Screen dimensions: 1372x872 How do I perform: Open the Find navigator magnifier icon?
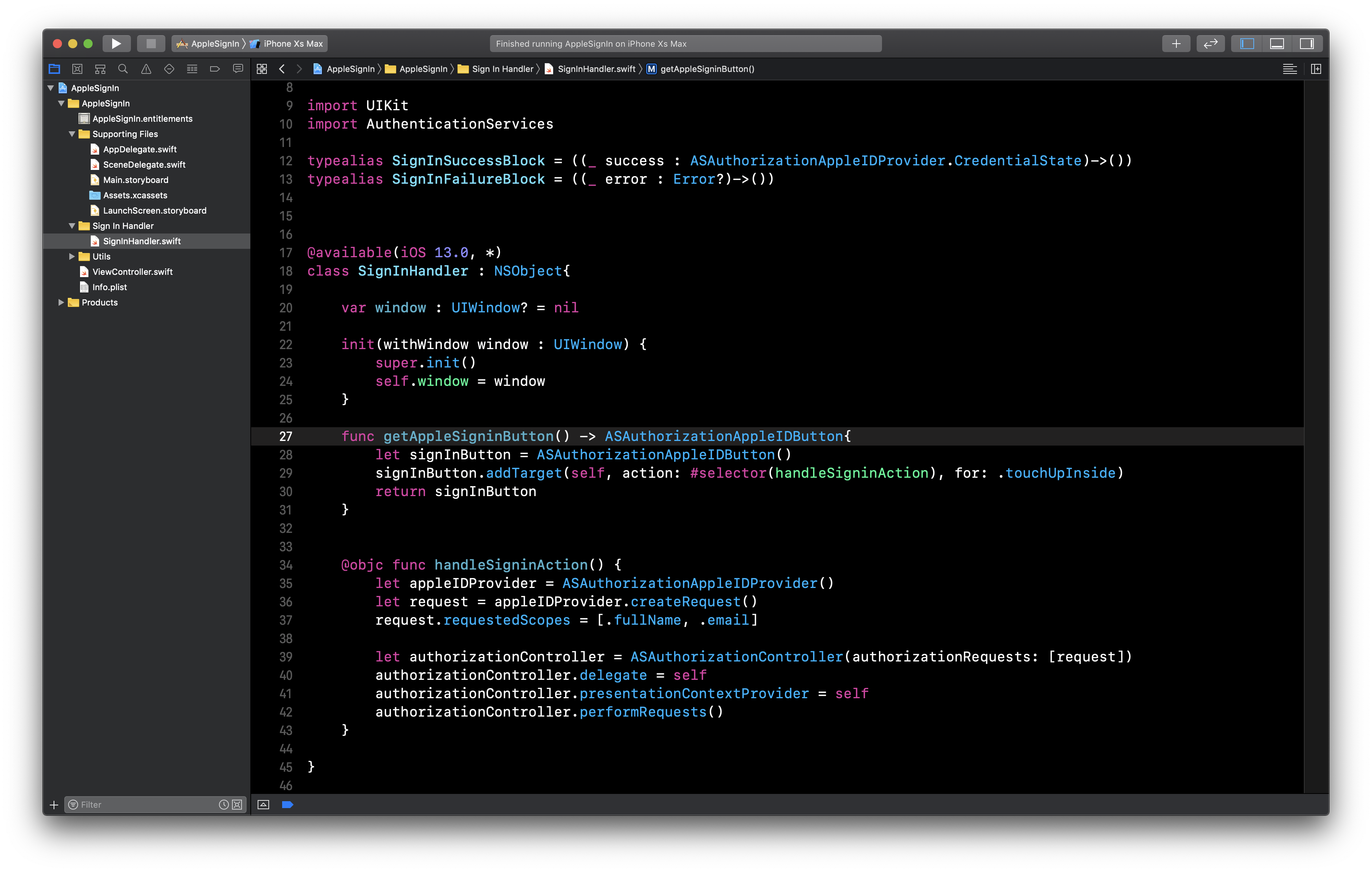pos(123,69)
